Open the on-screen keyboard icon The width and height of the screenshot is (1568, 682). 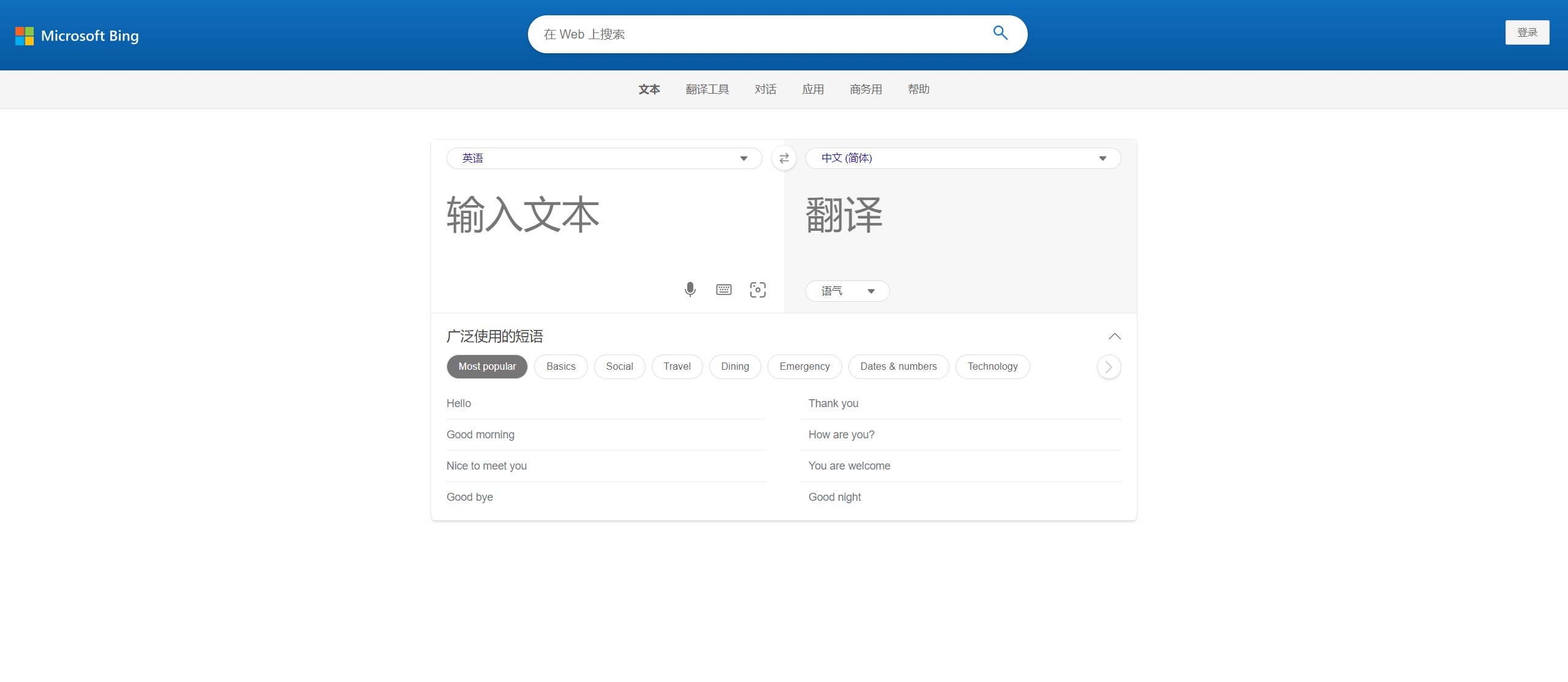pos(723,290)
